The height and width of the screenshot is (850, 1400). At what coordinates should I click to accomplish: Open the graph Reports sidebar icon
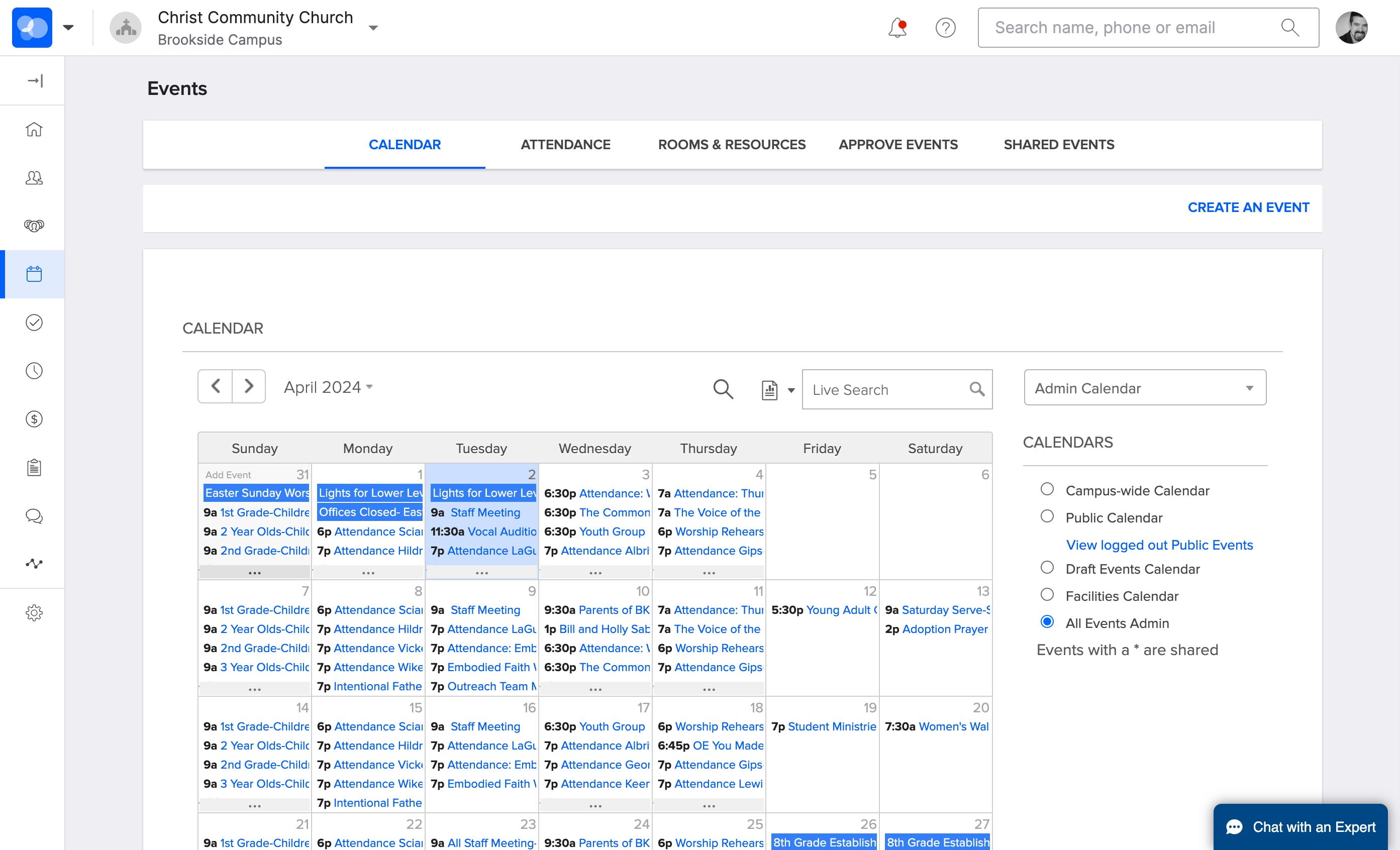coord(34,564)
